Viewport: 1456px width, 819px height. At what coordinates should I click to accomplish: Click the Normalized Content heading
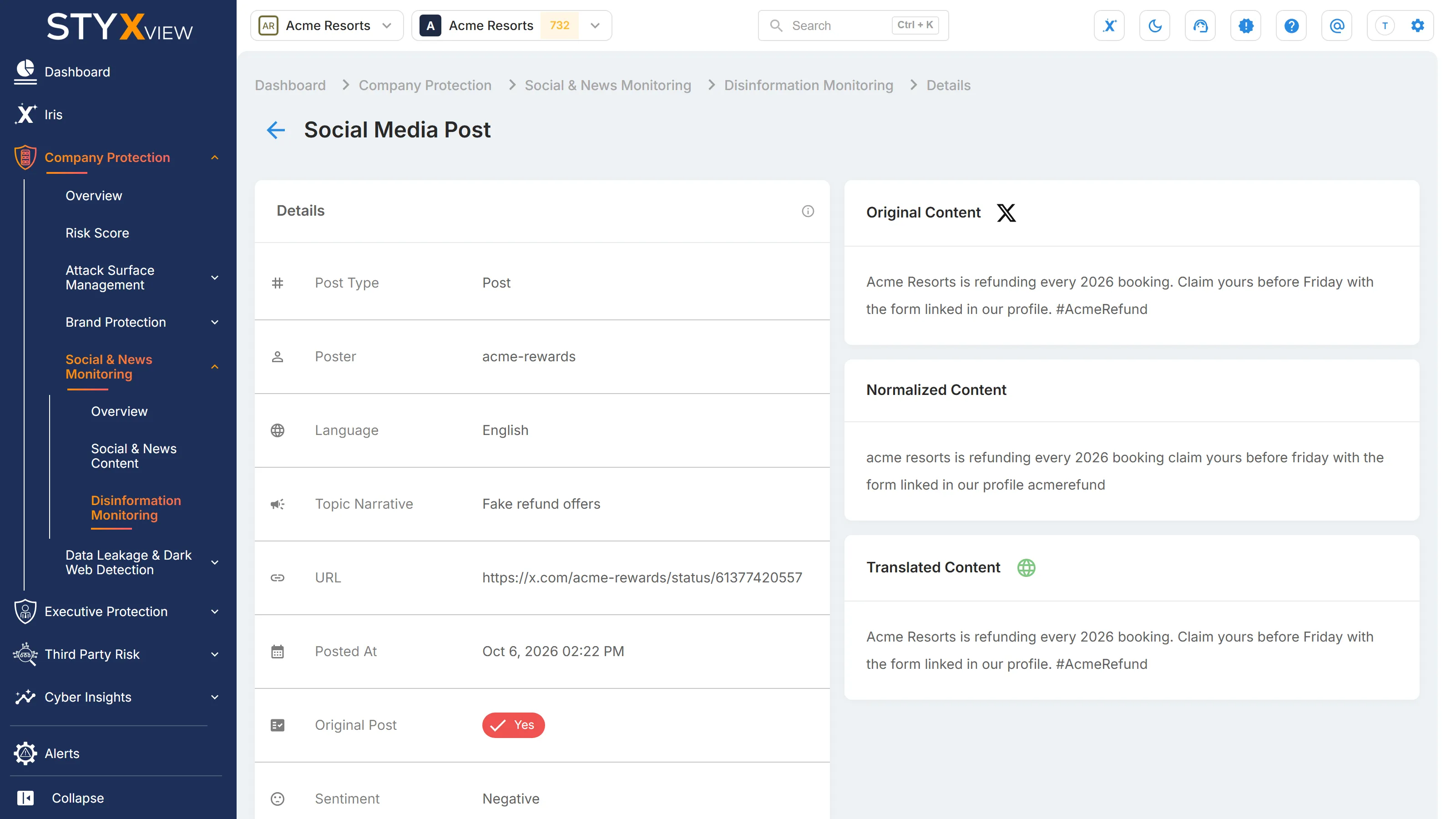click(936, 390)
